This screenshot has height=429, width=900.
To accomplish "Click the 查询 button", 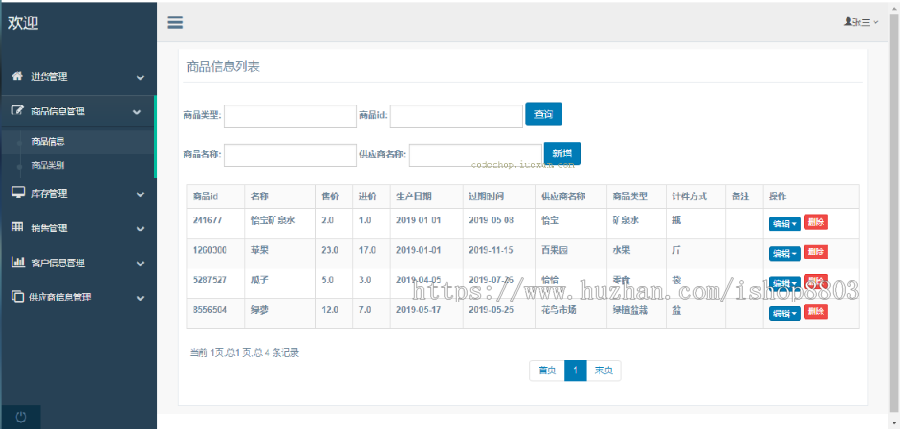I will 543,114.
